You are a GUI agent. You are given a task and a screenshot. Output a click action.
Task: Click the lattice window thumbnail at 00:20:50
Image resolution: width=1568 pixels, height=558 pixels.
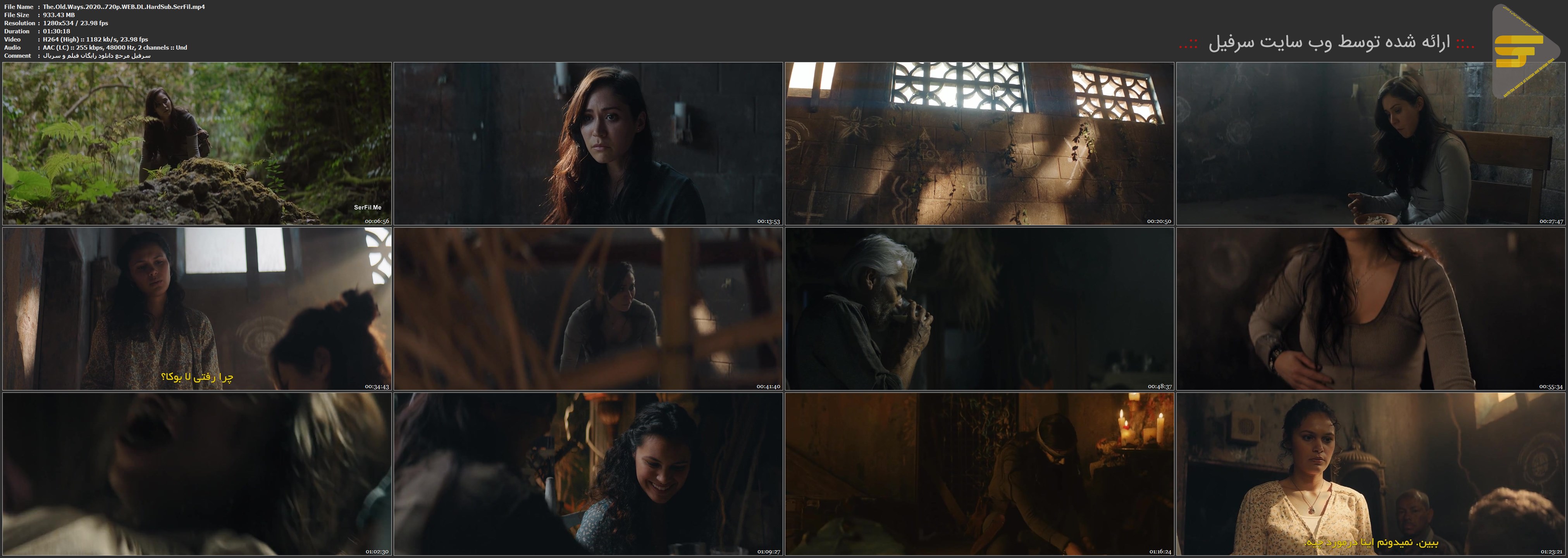coord(979,144)
